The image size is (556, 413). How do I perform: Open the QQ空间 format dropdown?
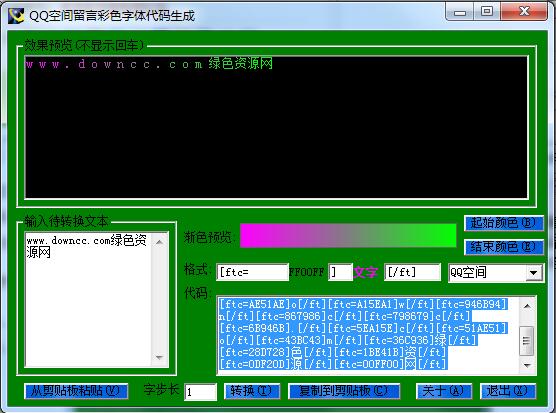click(534, 273)
